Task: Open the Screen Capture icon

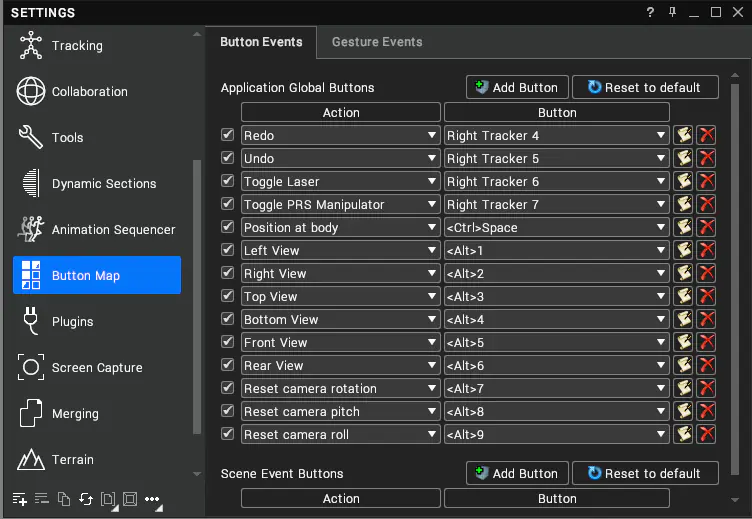Action: point(31,367)
